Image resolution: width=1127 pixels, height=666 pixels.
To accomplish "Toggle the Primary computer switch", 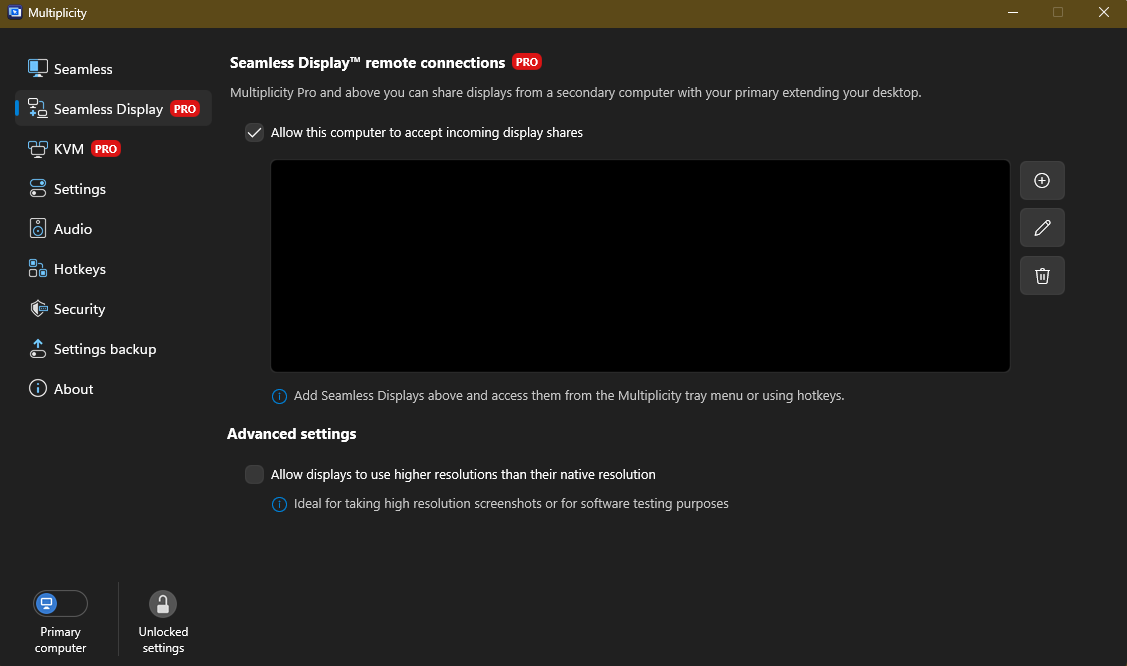I will pos(60,604).
